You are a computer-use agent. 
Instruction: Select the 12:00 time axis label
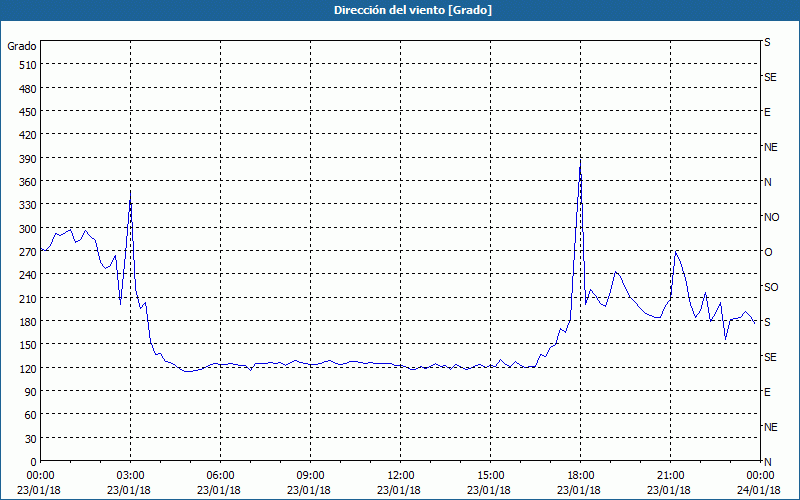(x=399, y=476)
